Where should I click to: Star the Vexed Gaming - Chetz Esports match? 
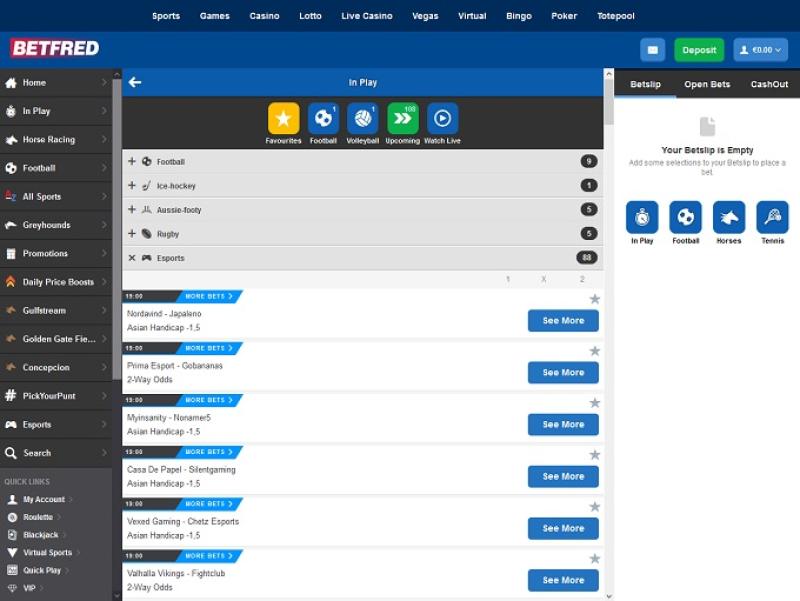point(594,507)
